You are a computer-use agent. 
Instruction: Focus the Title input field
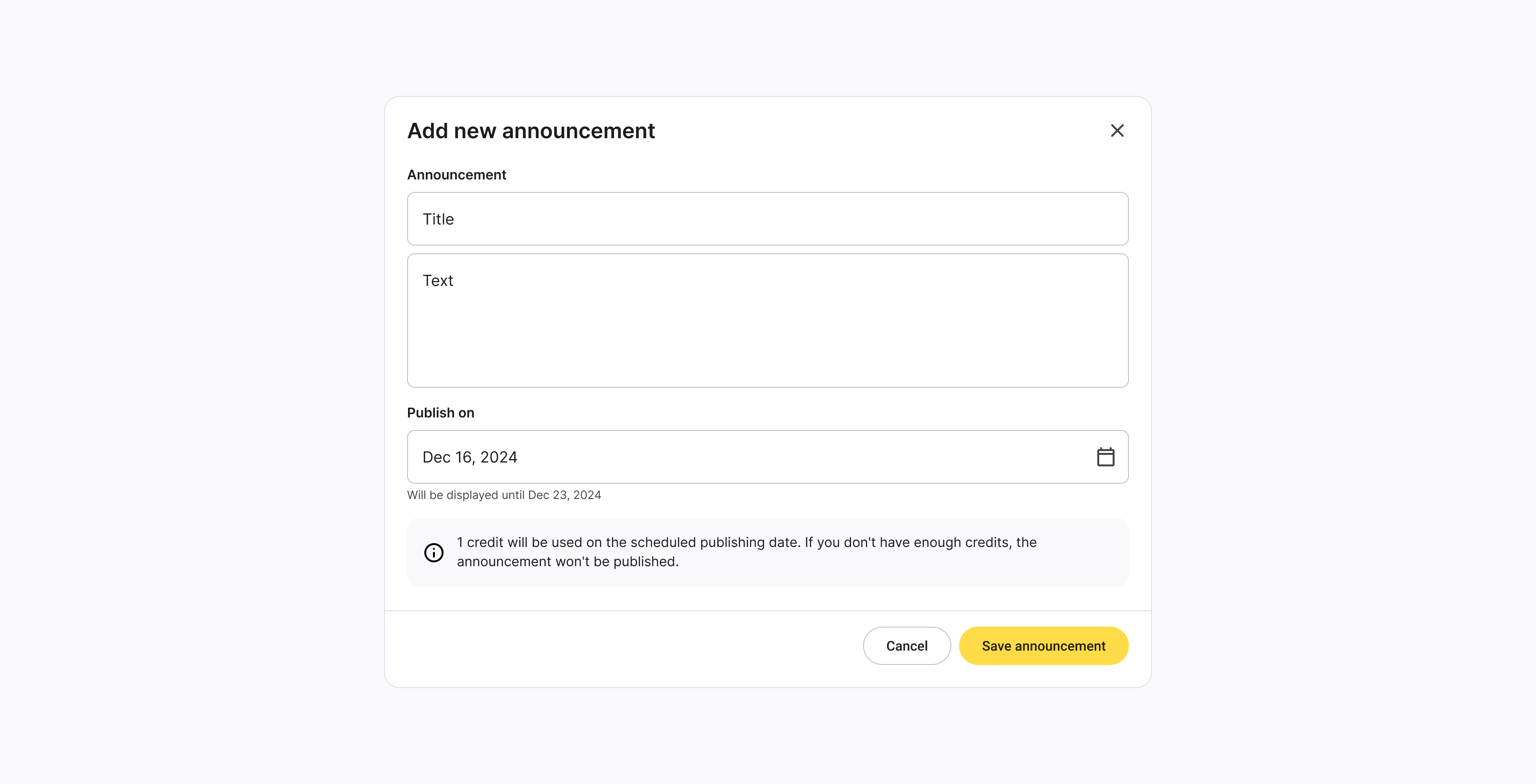(x=768, y=219)
